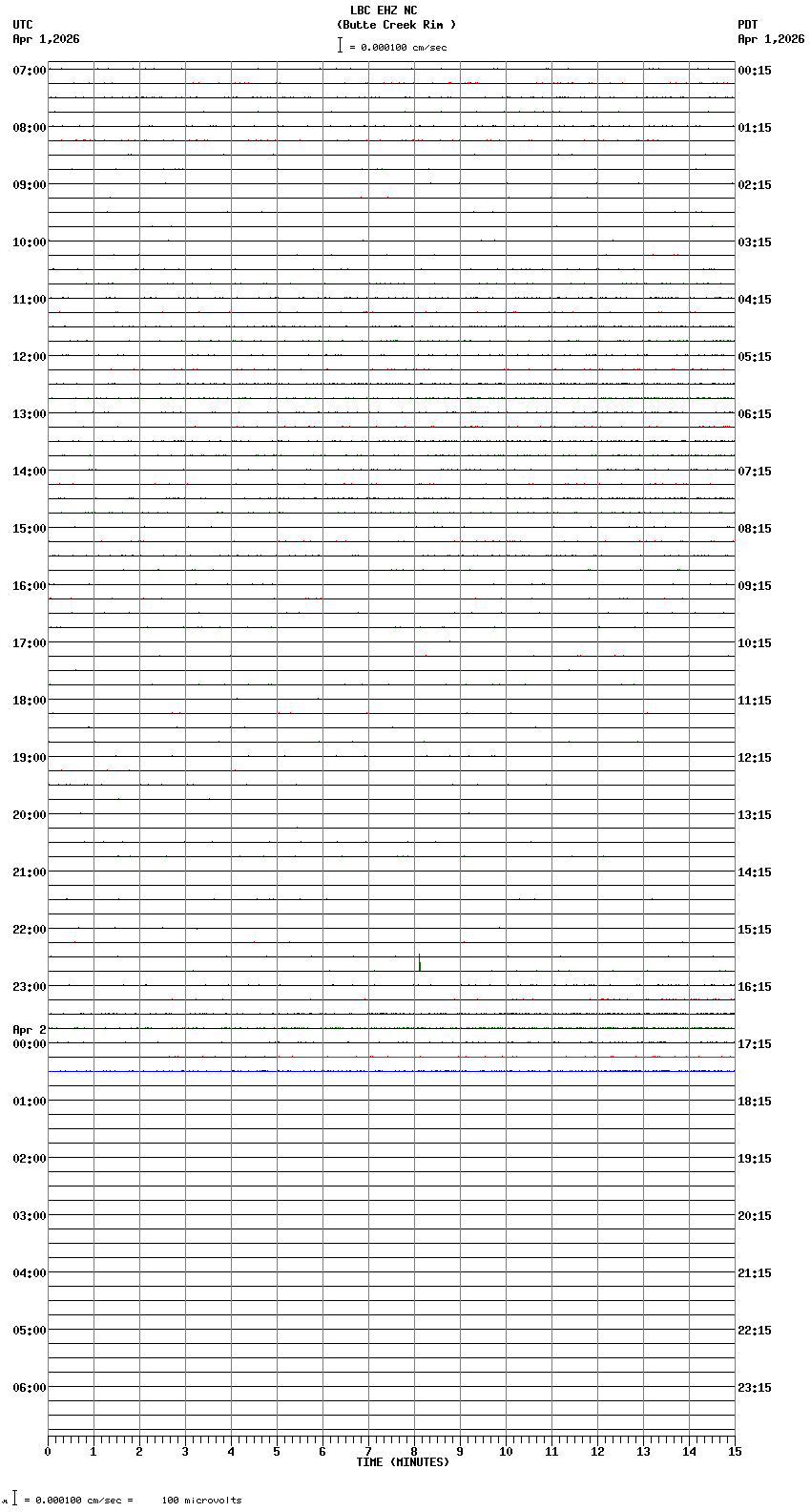Click the 20:00 UTC time label

30,815
